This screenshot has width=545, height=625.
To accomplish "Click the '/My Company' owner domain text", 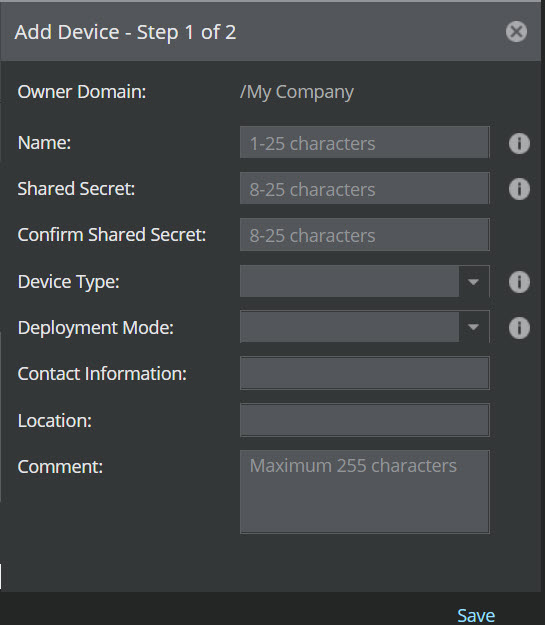I will tap(297, 92).
